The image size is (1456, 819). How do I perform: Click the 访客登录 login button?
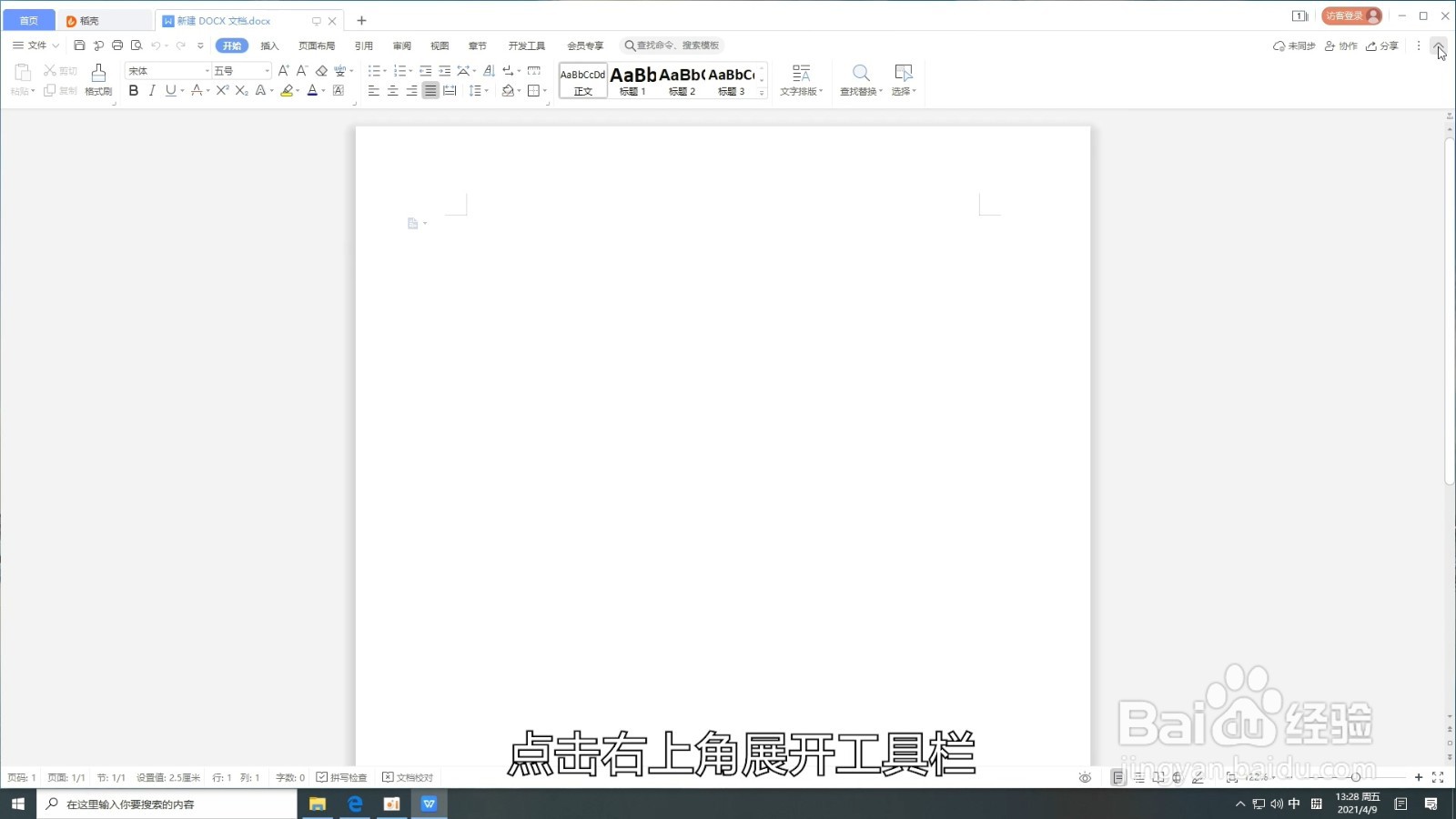1352,15
